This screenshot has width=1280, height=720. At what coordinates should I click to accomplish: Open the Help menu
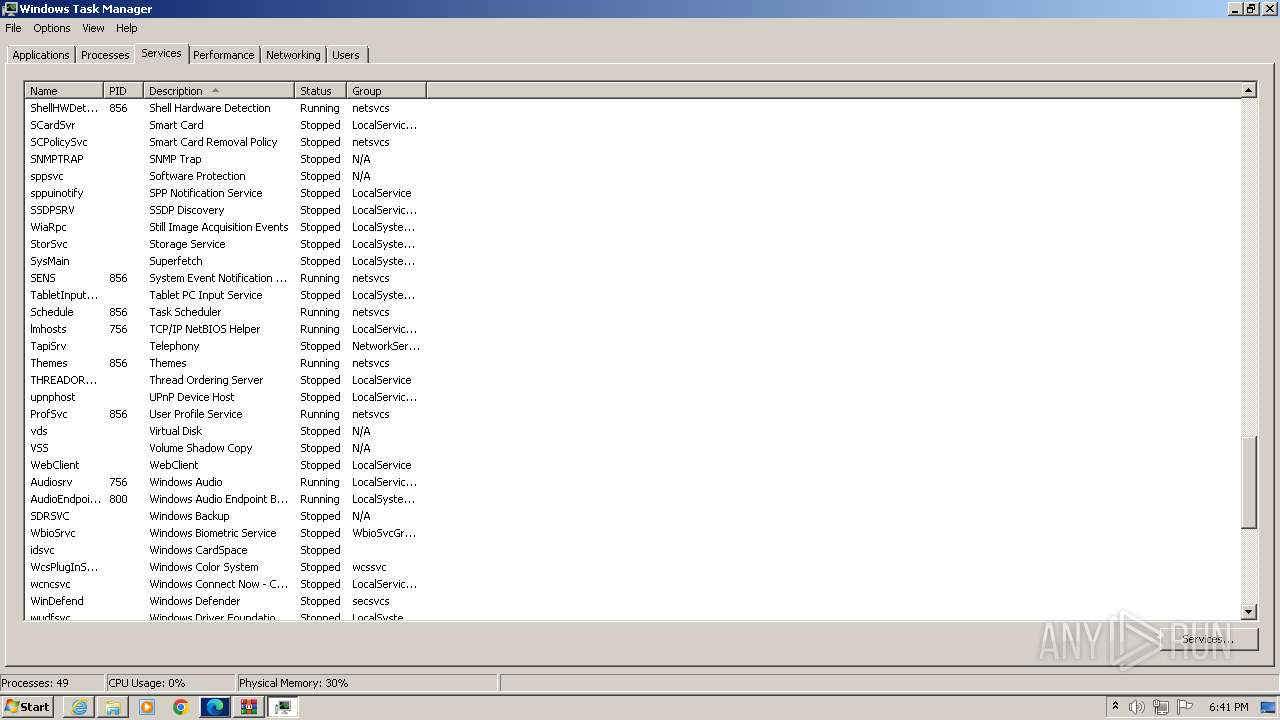[126, 28]
